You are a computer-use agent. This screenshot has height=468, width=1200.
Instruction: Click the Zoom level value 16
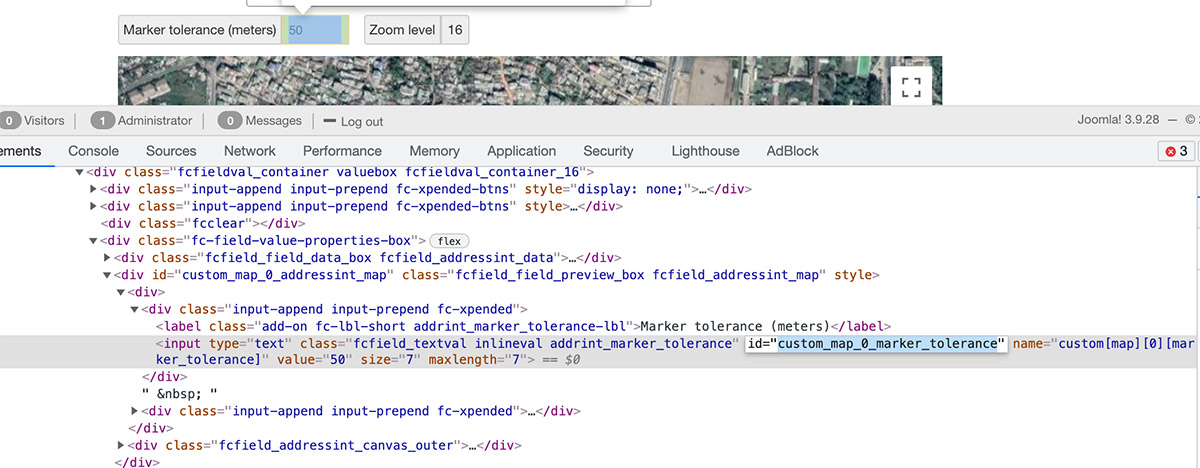pos(455,30)
